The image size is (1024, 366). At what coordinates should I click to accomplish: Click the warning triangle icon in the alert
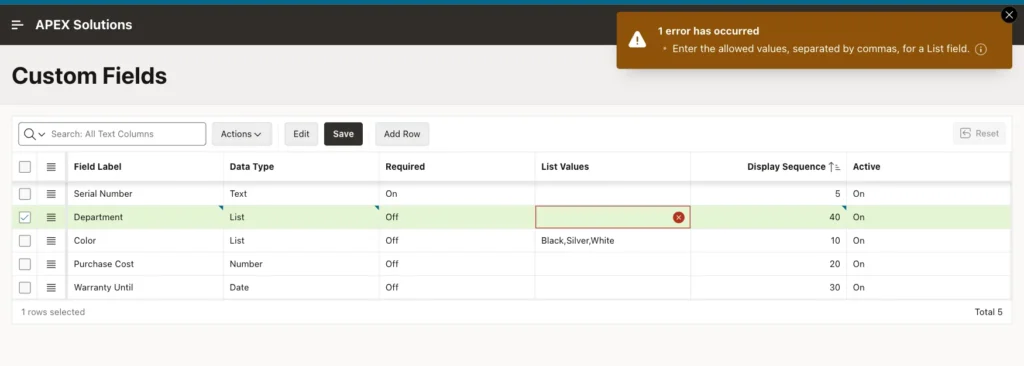637,40
